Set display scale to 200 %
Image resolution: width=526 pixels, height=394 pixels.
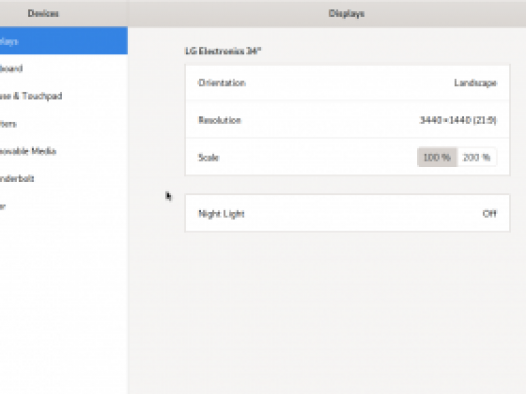[x=477, y=157]
